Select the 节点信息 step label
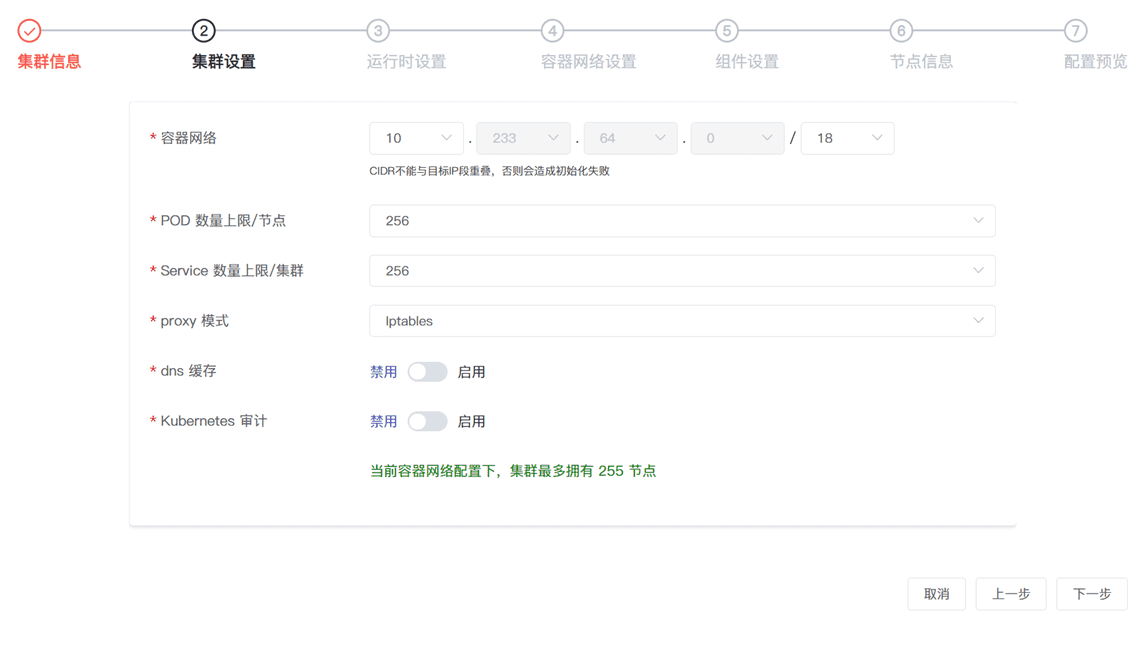 pyautogui.click(x=921, y=61)
